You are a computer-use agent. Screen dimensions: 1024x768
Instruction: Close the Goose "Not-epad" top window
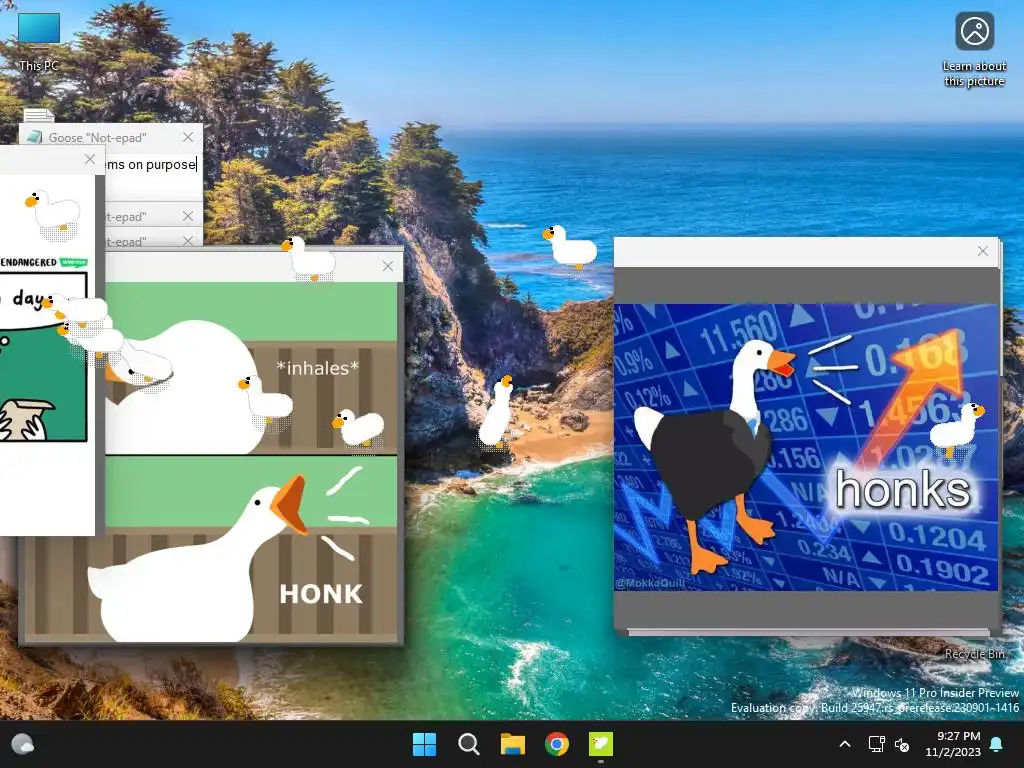click(x=188, y=137)
